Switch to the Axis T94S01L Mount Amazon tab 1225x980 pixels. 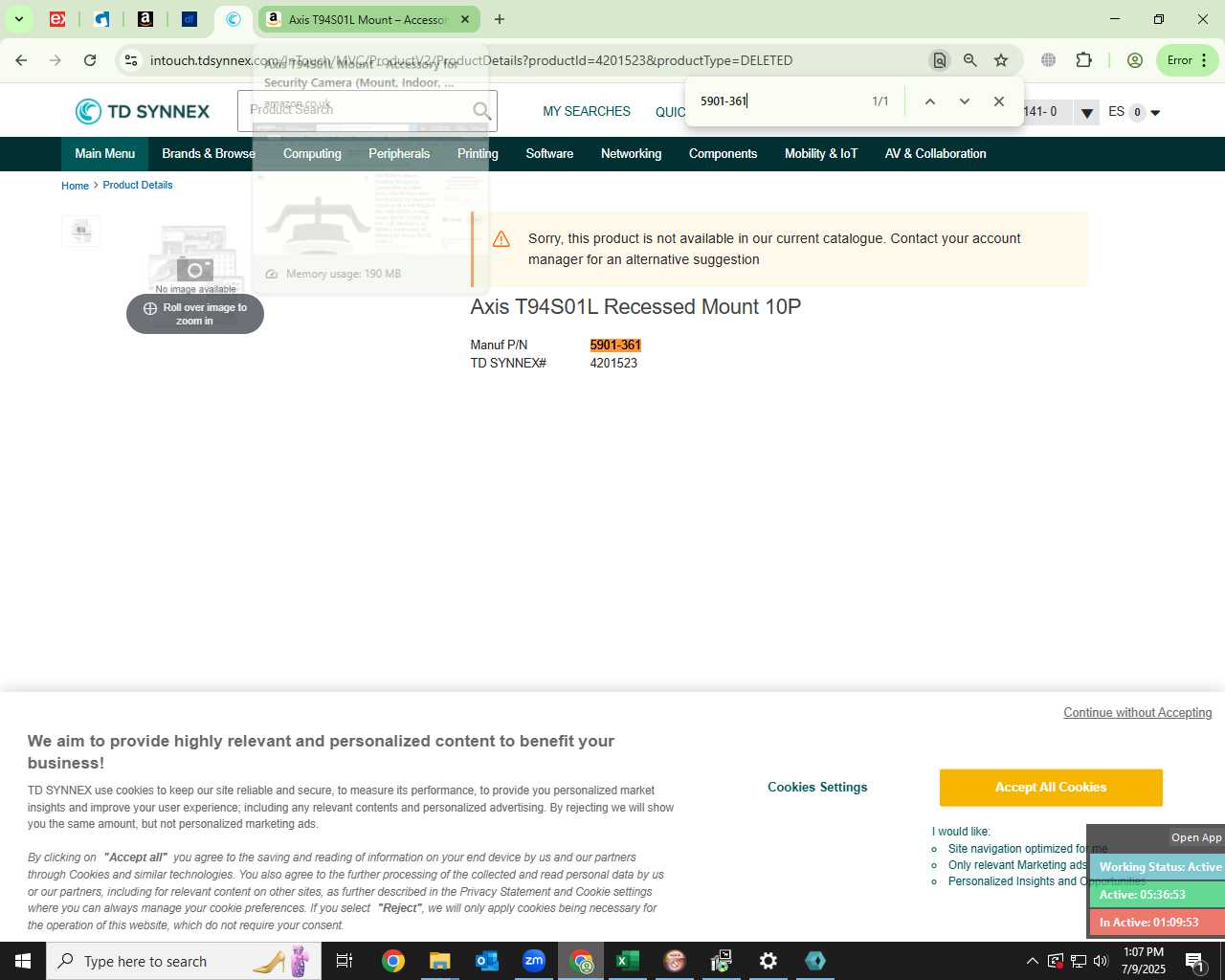pos(367,19)
